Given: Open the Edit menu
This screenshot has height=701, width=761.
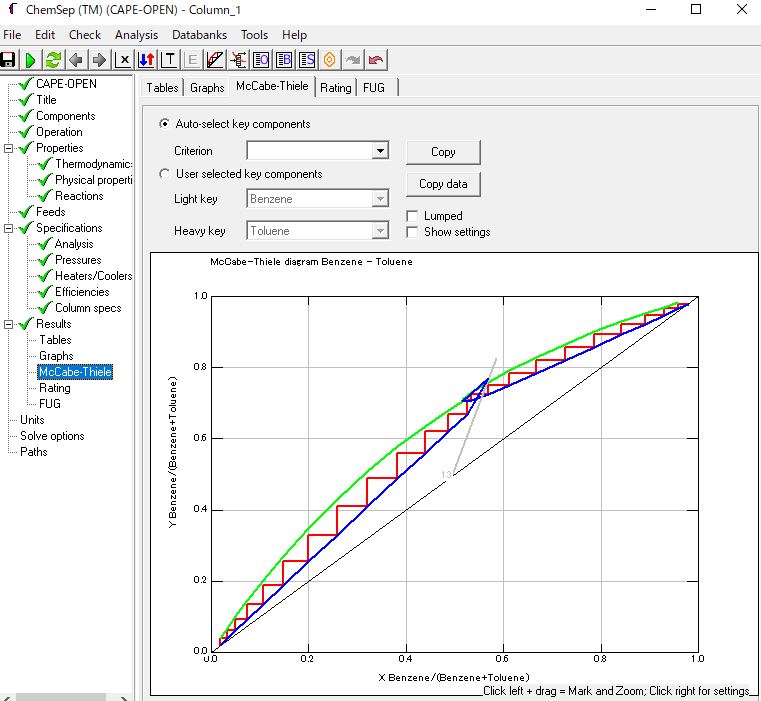Looking at the screenshot, I should (x=45, y=35).
